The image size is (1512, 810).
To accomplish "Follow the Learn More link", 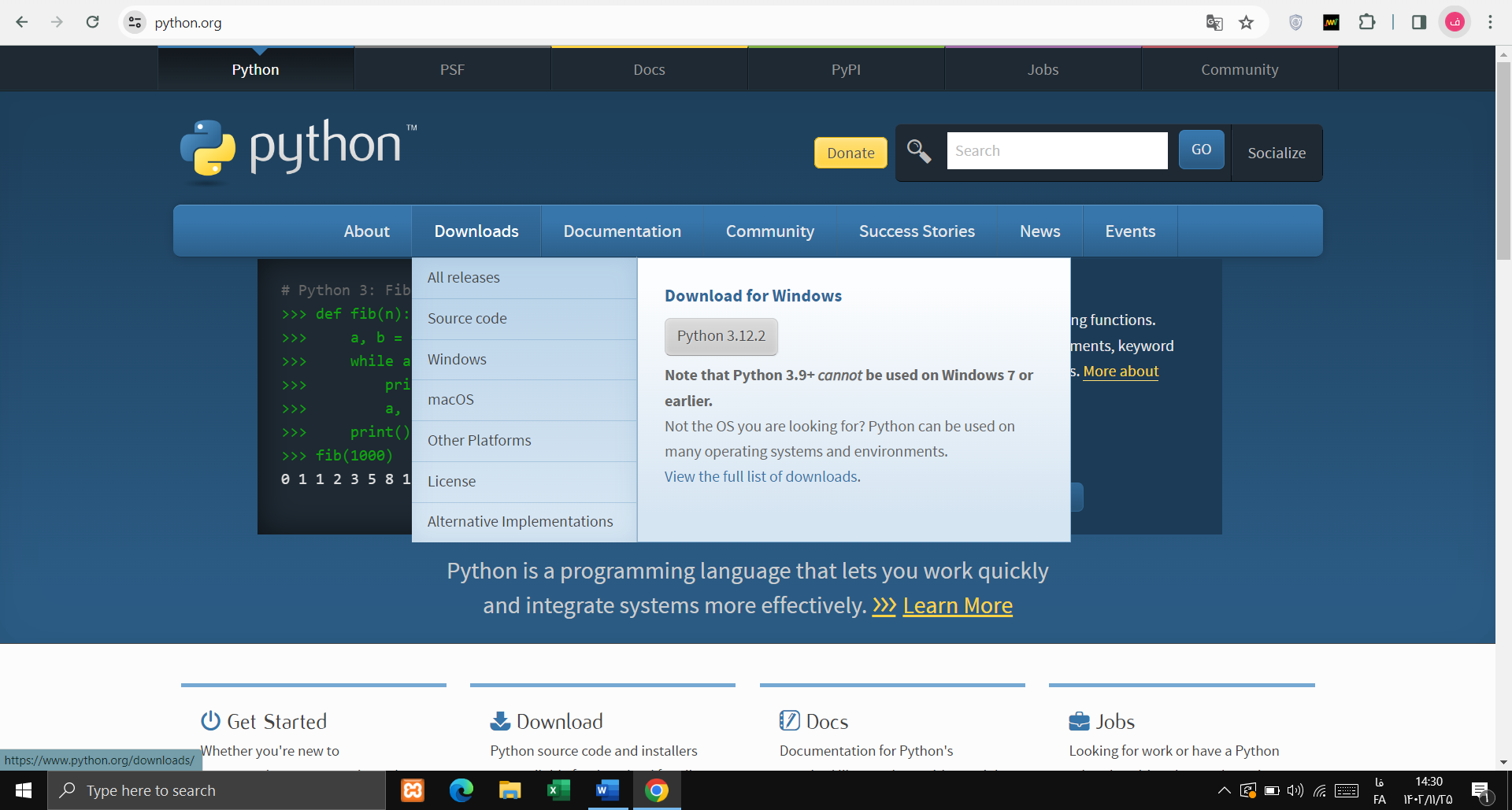I will [958, 605].
